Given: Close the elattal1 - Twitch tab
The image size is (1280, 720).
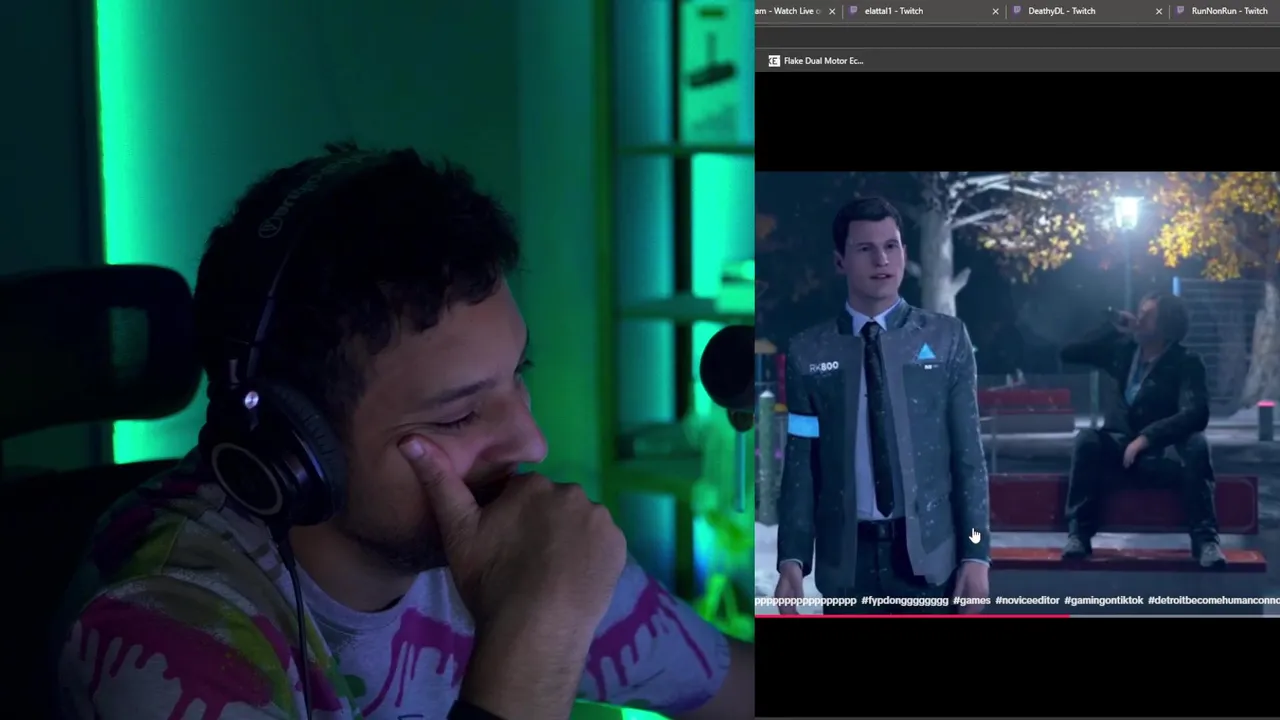Looking at the screenshot, I should coord(995,11).
